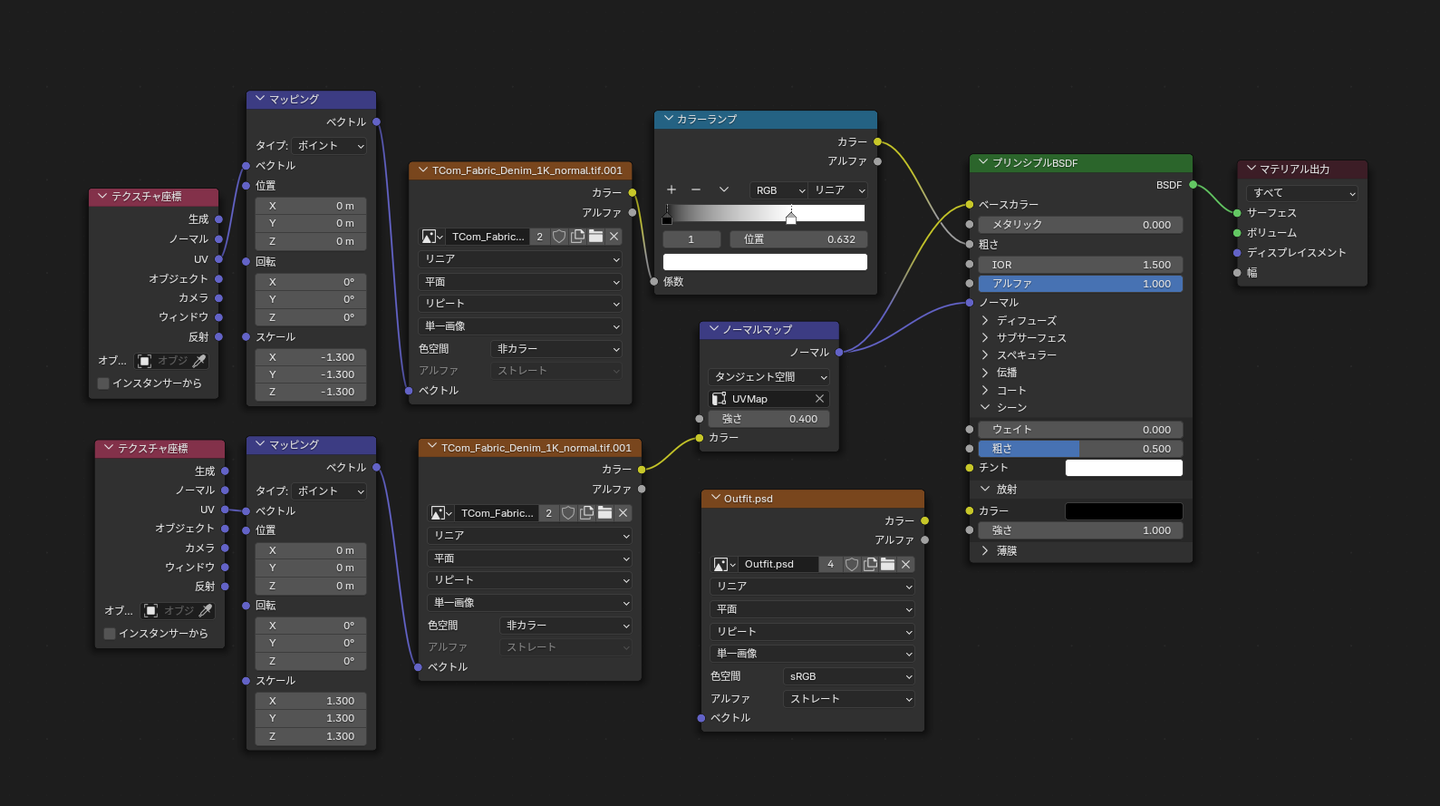Viewport: 1440px width, 806px height.
Task: Open the image browser icon in Outfit.psd node
Action: point(726,564)
